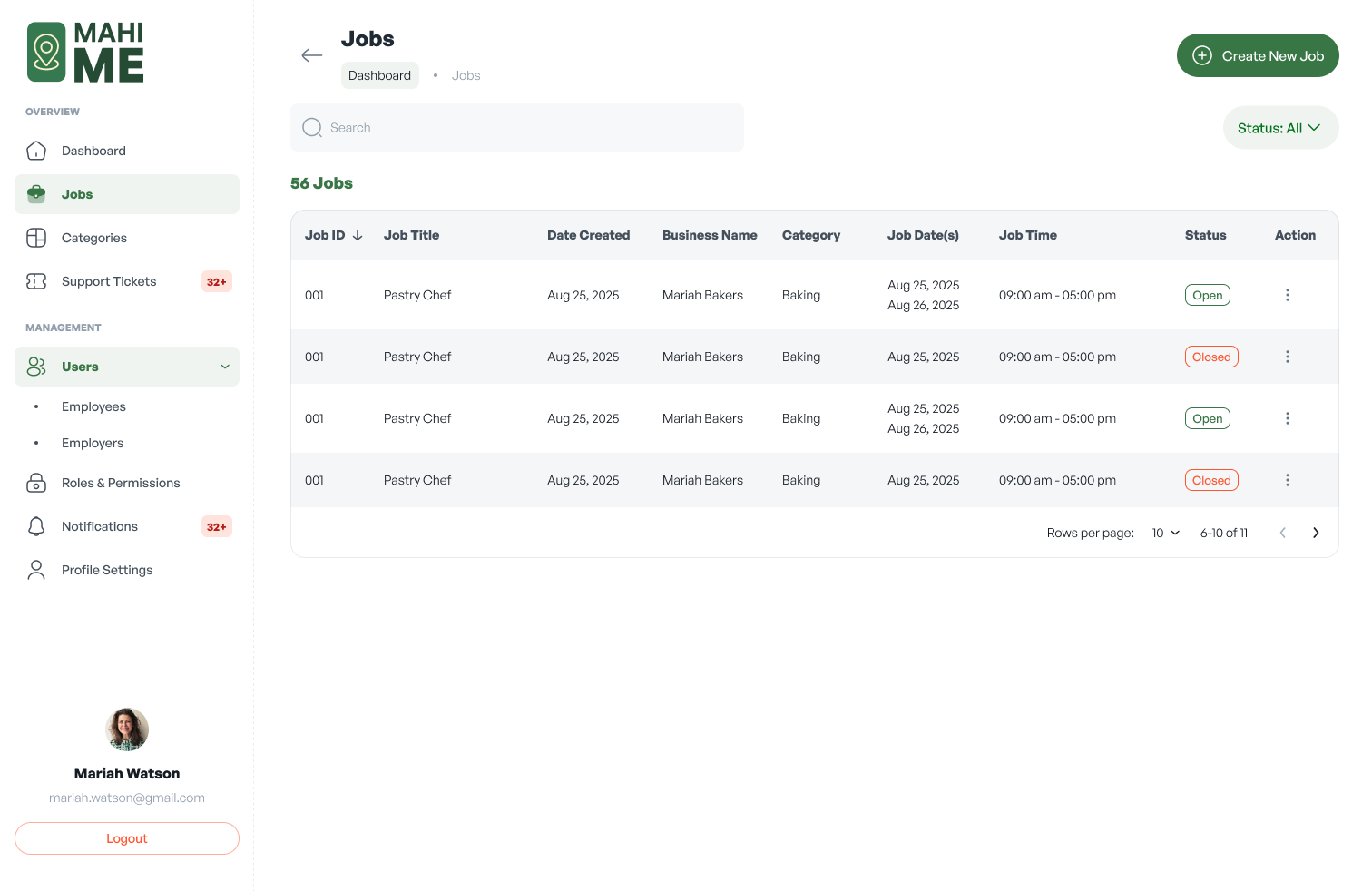
Task: Select Jobs in the sidebar
Action: [127, 194]
